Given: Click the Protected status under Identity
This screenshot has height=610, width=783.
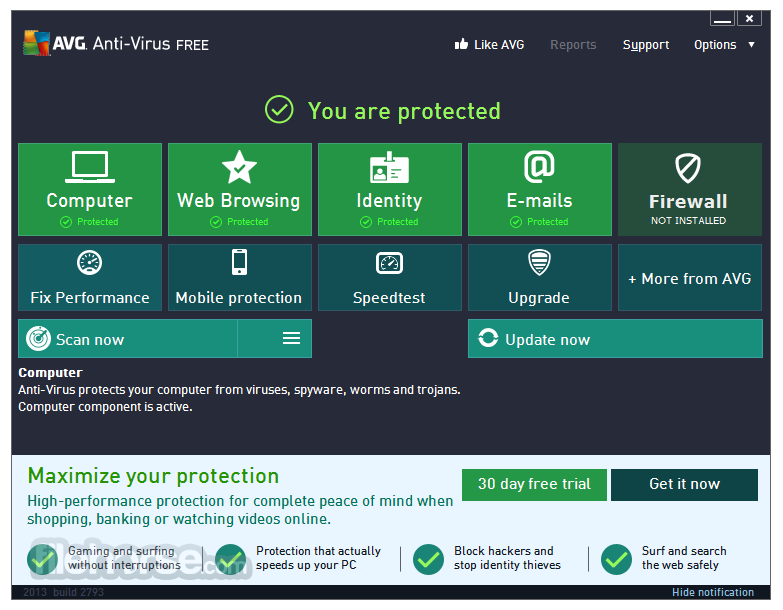Looking at the screenshot, I should pyautogui.click(x=389, y=222).
